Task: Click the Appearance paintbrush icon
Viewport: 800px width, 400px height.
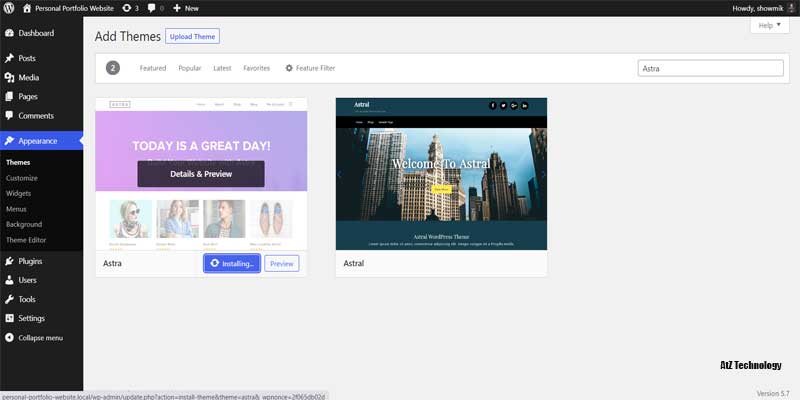Action: click(9, 141)
